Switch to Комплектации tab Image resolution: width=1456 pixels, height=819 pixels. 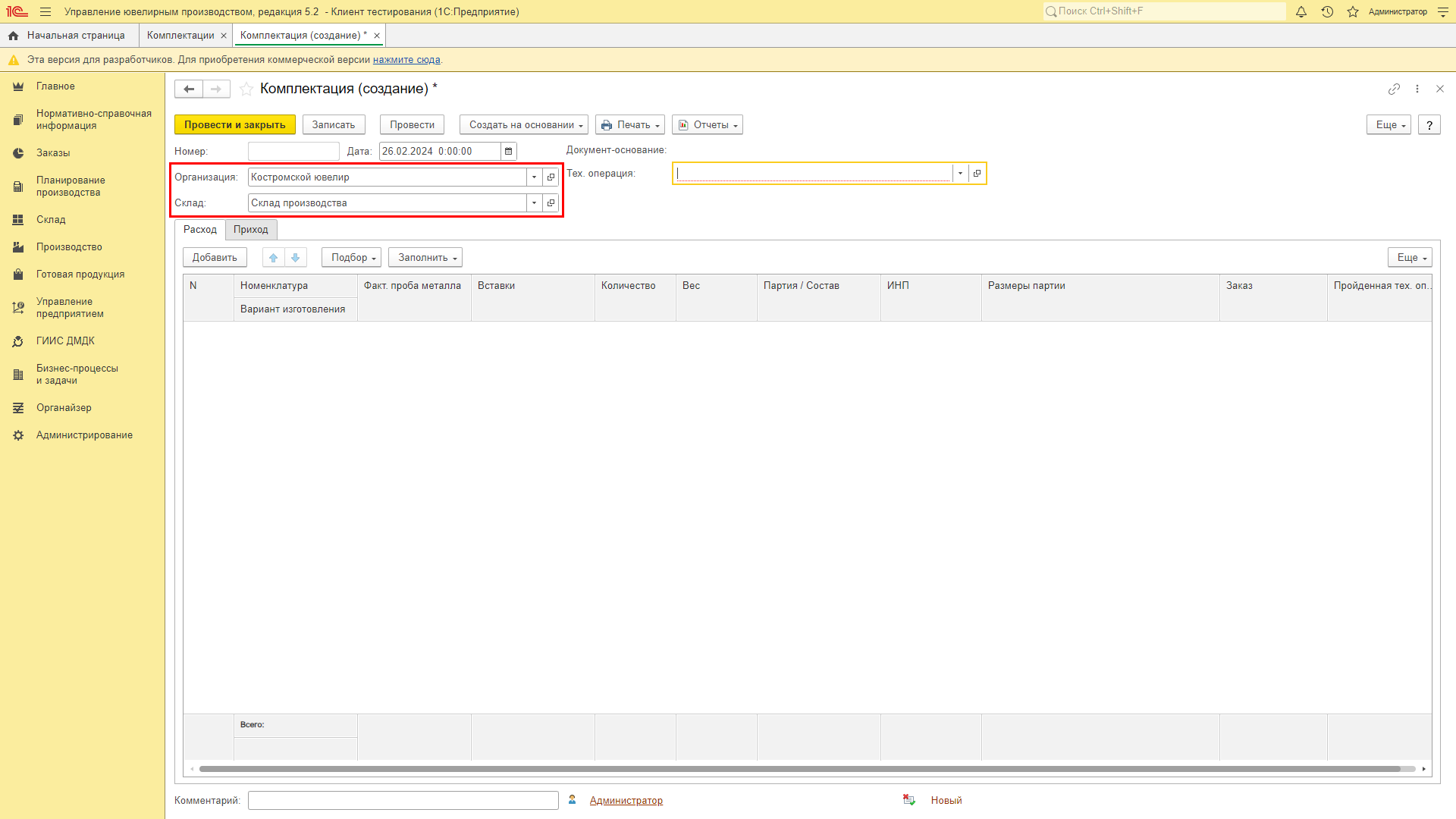(x=180, y=36)
